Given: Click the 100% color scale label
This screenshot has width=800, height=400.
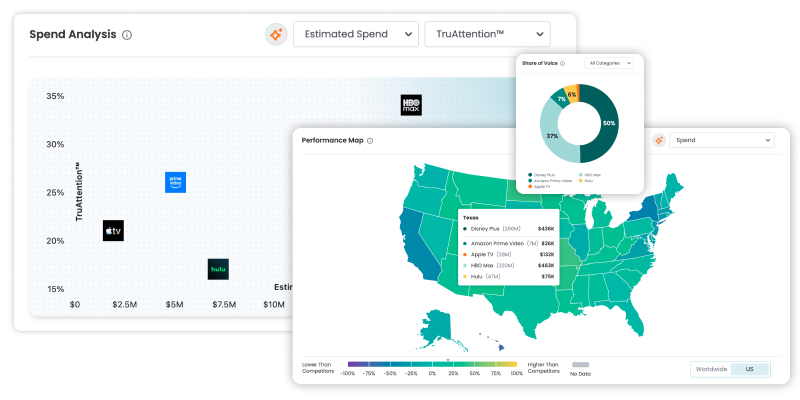Looking at the screenshot, I should [517, 374].
